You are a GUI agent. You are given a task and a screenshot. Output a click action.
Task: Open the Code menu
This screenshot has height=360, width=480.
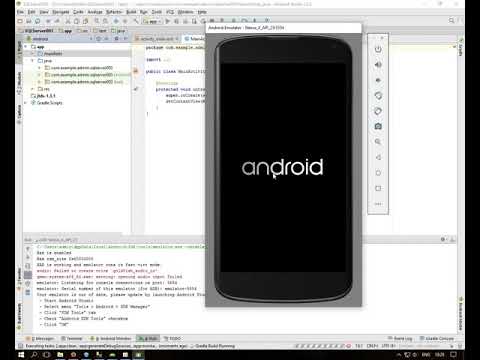click(78, 12)
